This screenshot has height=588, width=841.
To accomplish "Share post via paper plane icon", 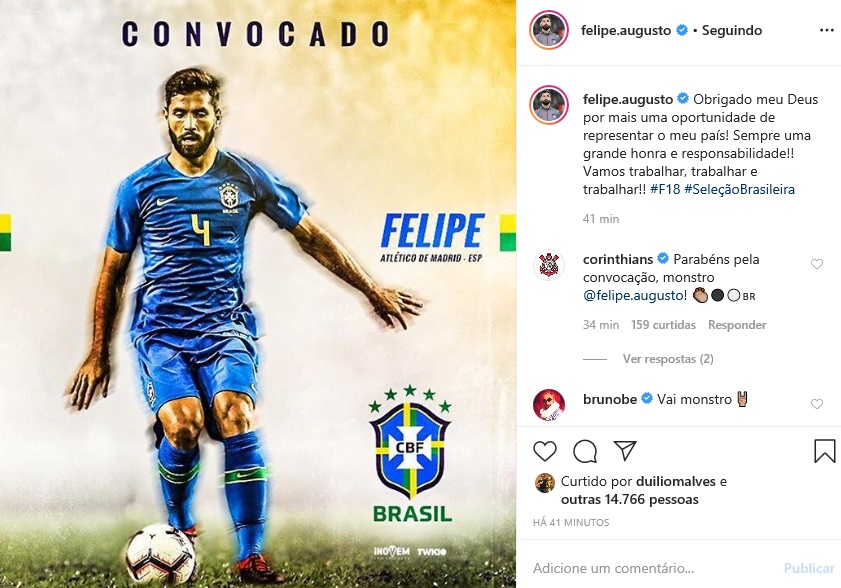I will tap(625, 451).
